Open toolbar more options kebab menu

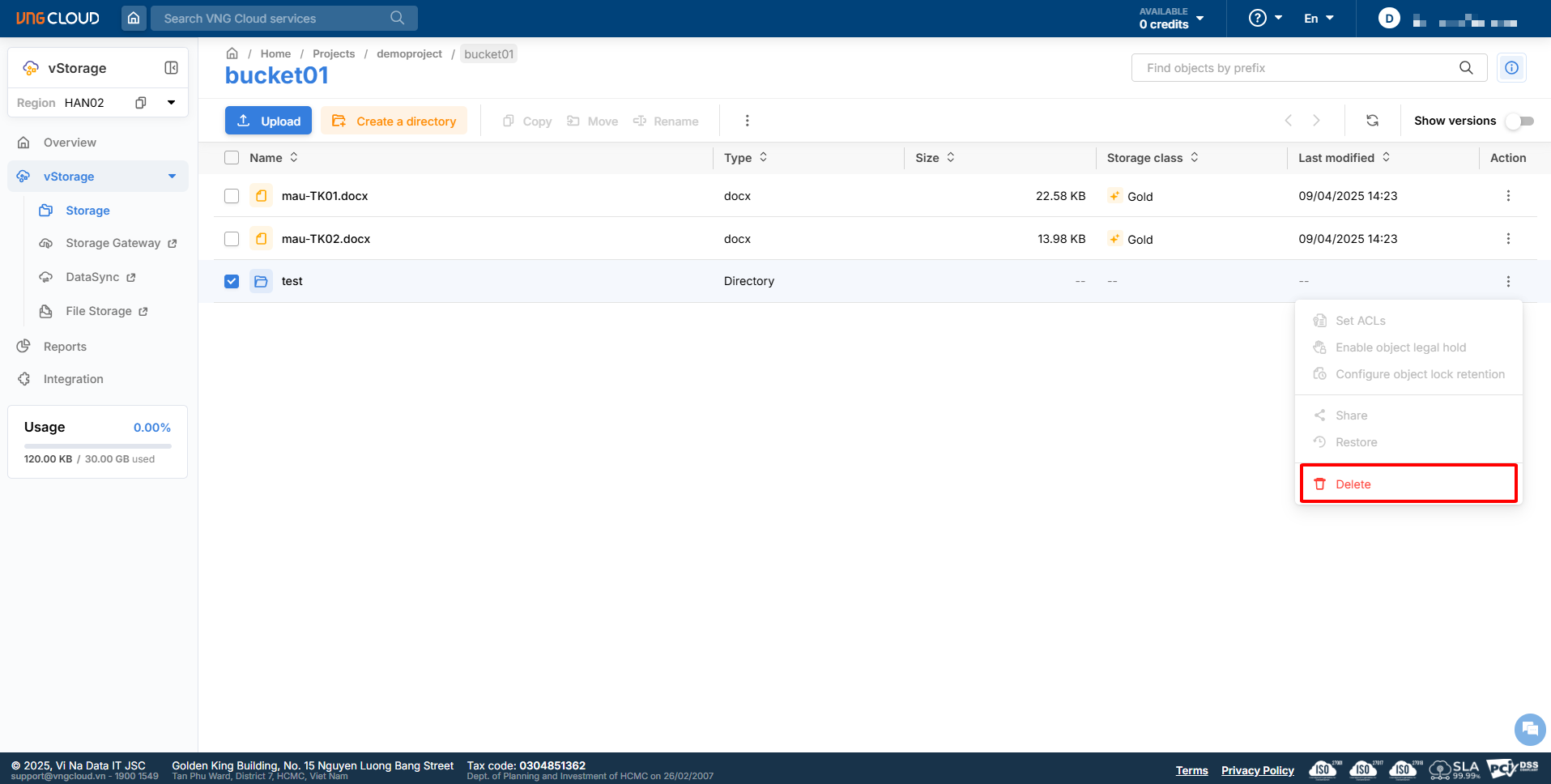(x=747, y=121)
